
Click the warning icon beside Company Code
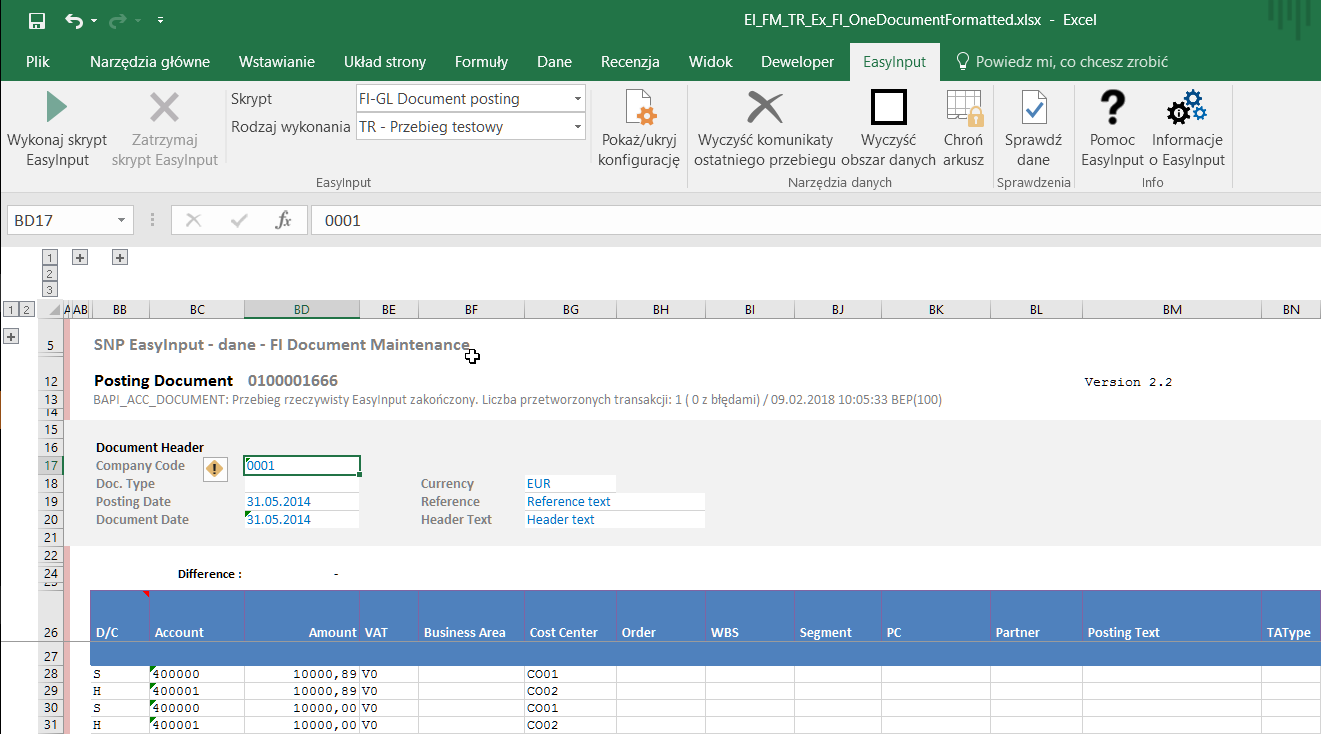point(215,469)
